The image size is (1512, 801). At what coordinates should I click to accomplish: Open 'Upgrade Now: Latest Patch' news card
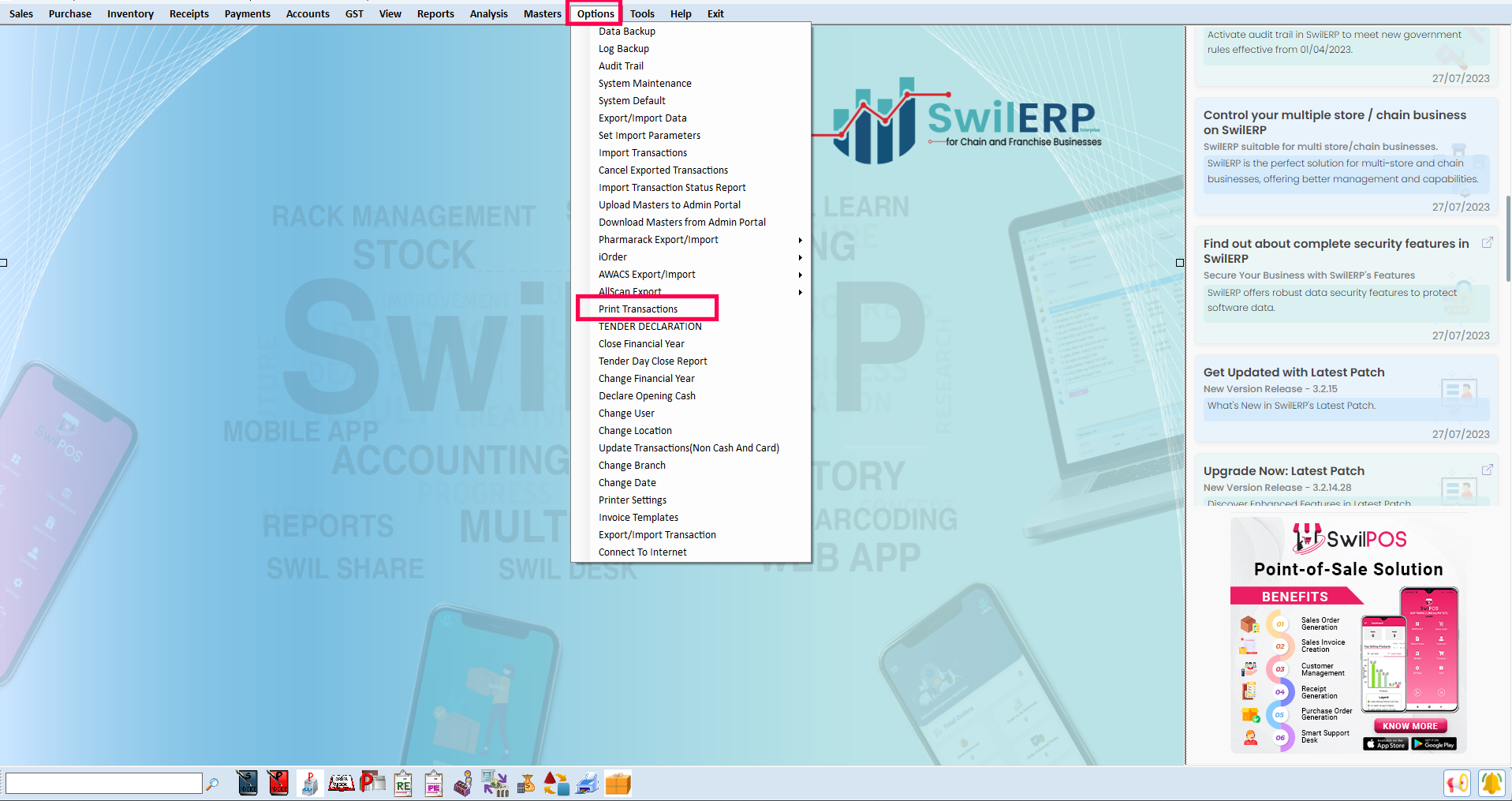pos(1346,480)
